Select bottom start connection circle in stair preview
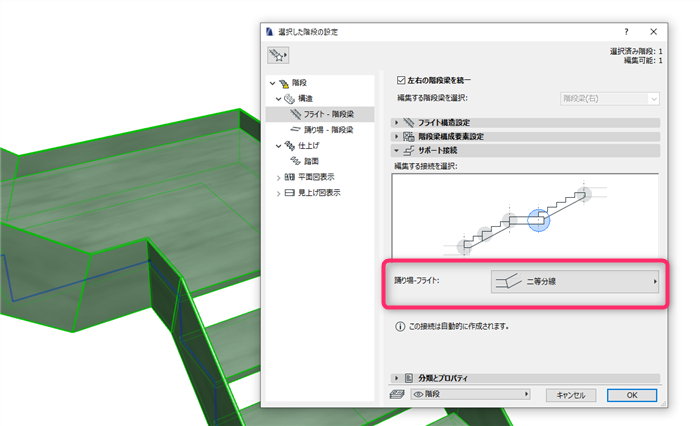The height and width of the screenshot is (426, 700). tap(464, 246)
